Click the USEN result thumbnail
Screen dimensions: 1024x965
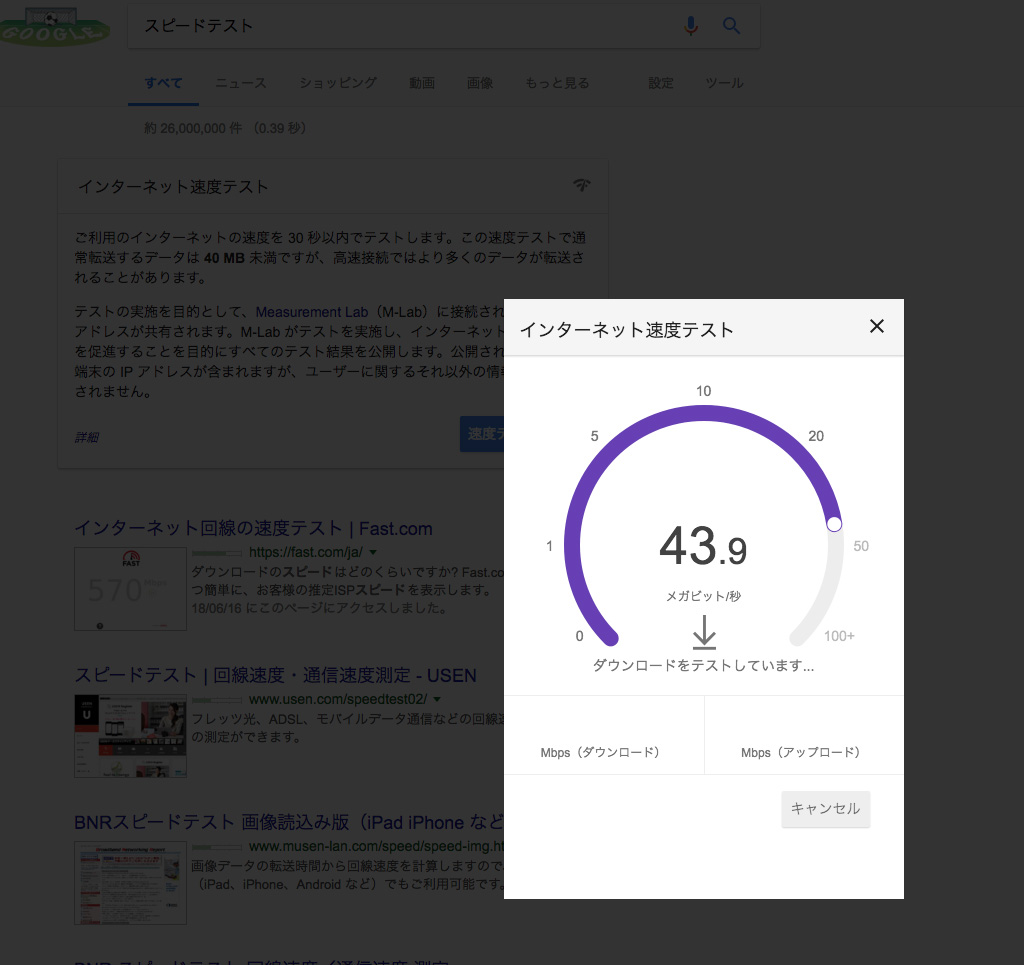[131, 736]
